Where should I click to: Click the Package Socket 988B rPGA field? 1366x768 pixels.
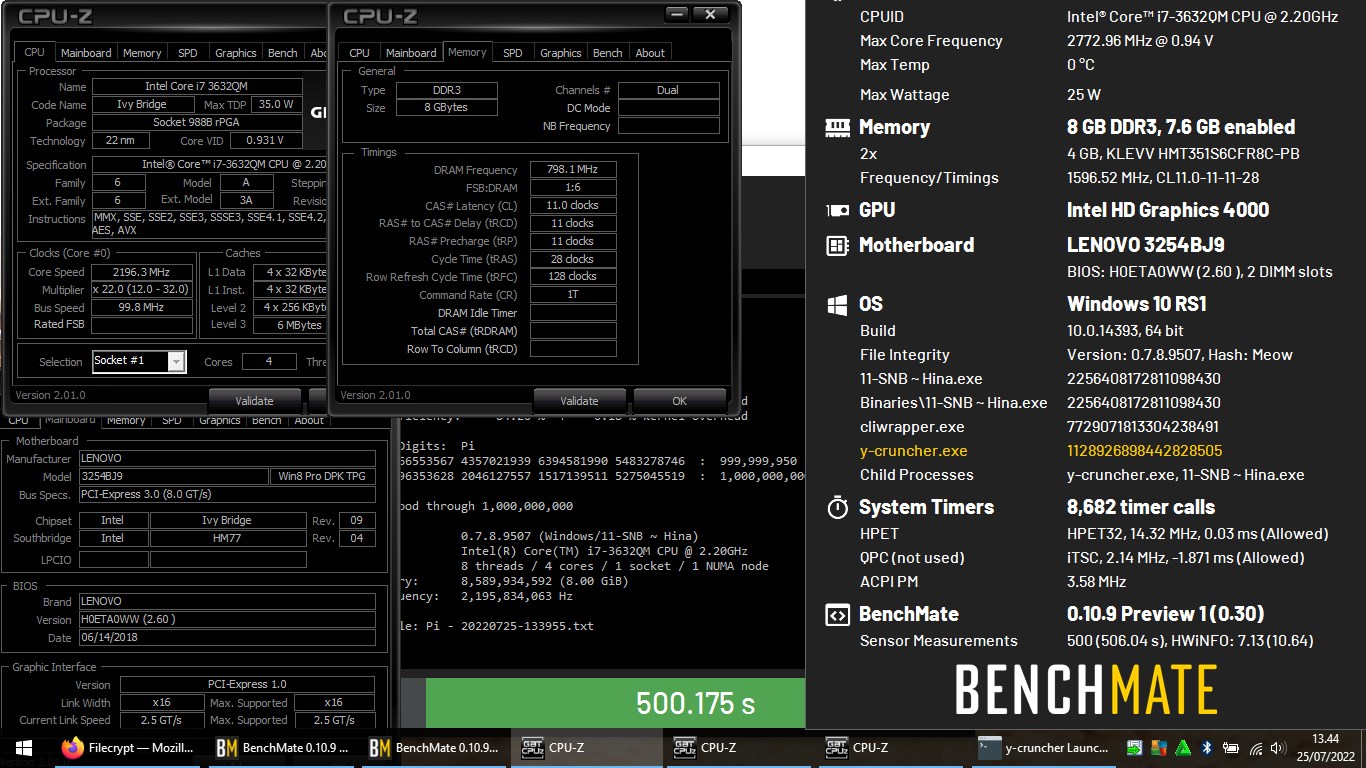pyautogui.click(x=197, y=123)
